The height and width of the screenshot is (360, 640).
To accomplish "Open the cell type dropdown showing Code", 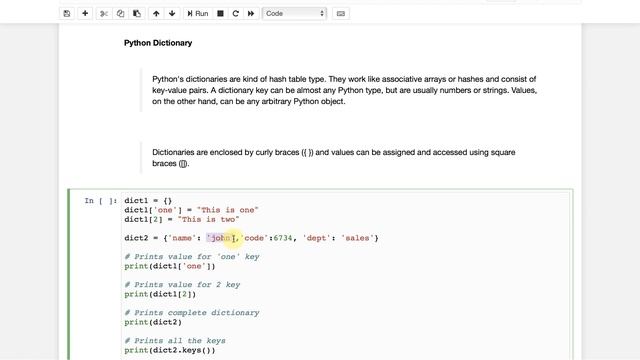I will coord(294,13).
